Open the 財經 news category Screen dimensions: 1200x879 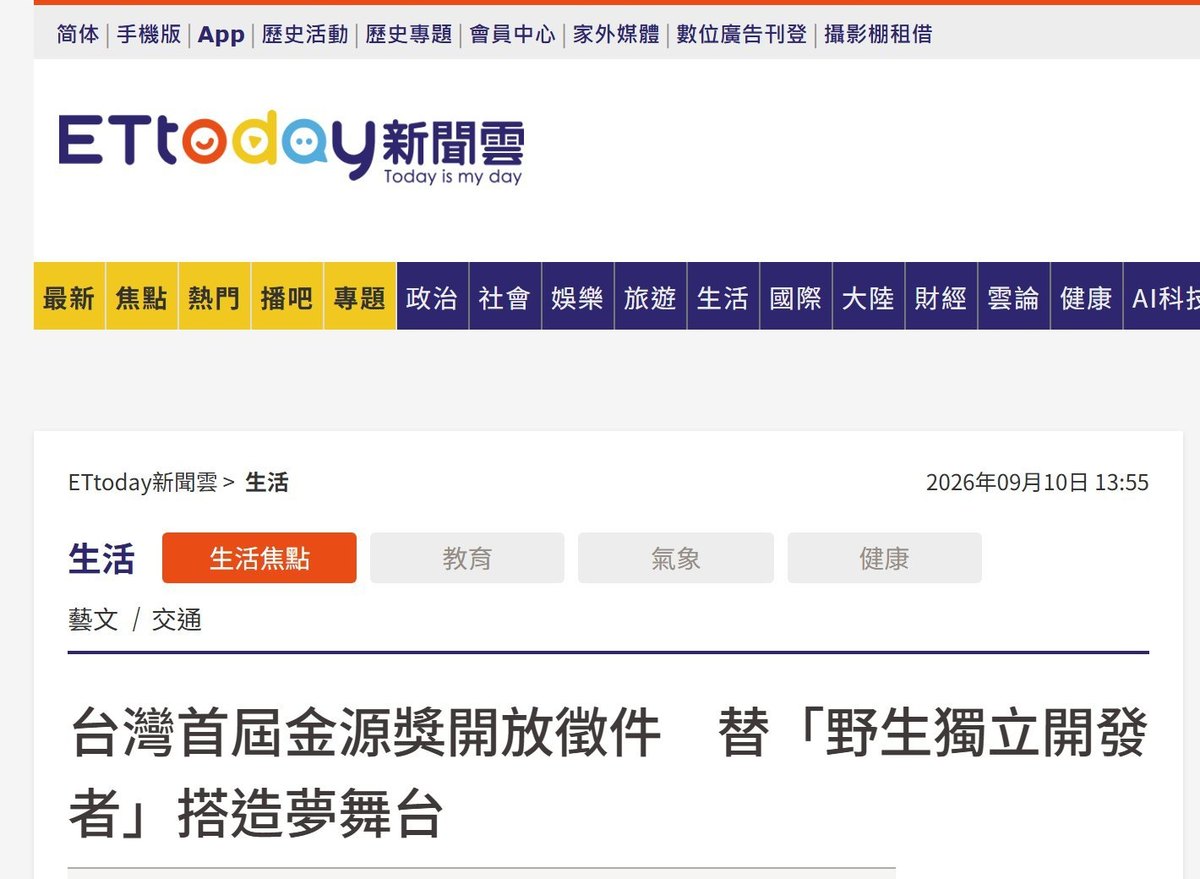coord(941,297)
